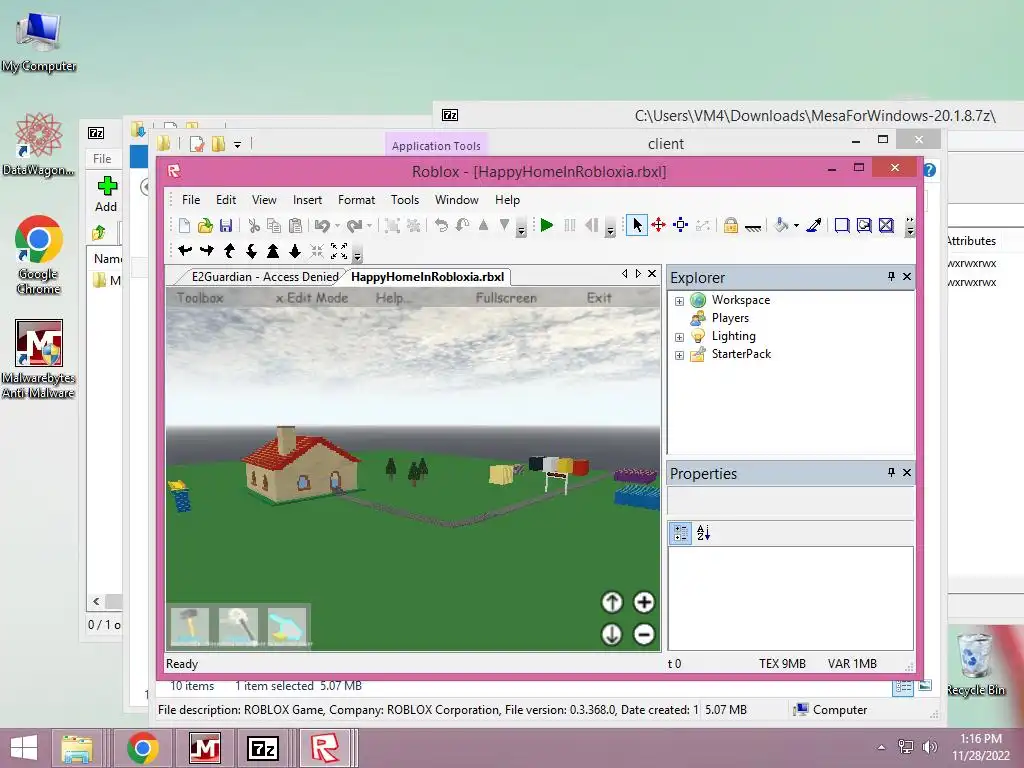Select the HappyHomeInRobloxia.rbxl tab

(428, 277)
